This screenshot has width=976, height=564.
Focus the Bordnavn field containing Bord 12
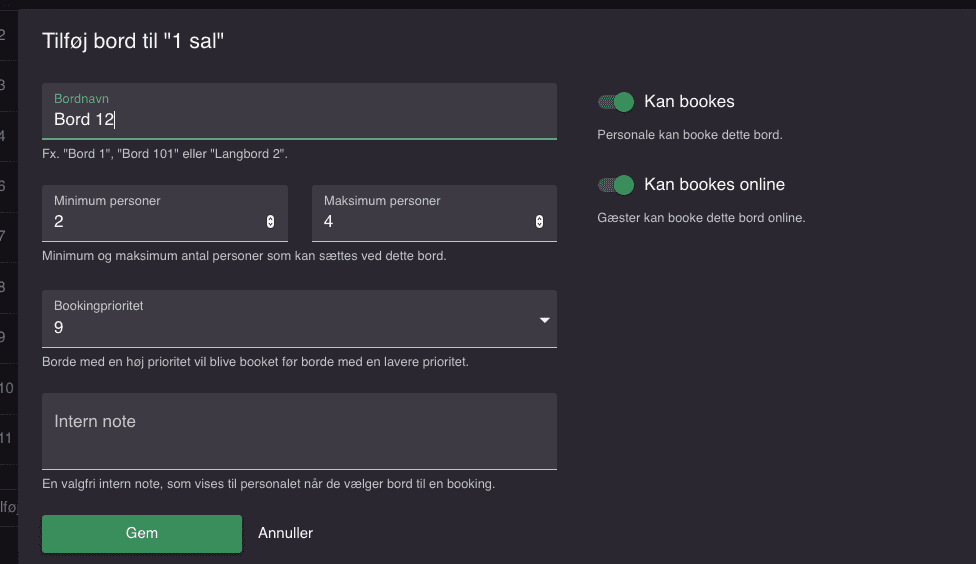(299, 111)
